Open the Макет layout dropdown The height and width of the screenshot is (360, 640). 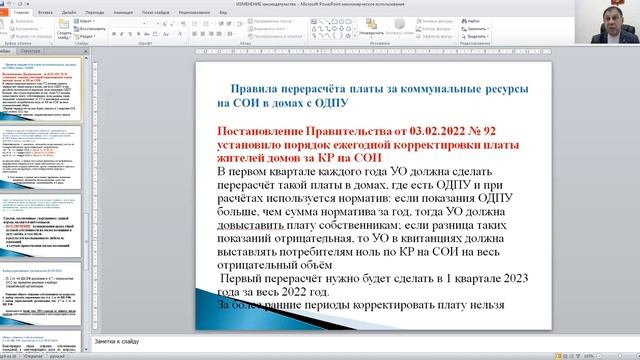pos(84,21)
